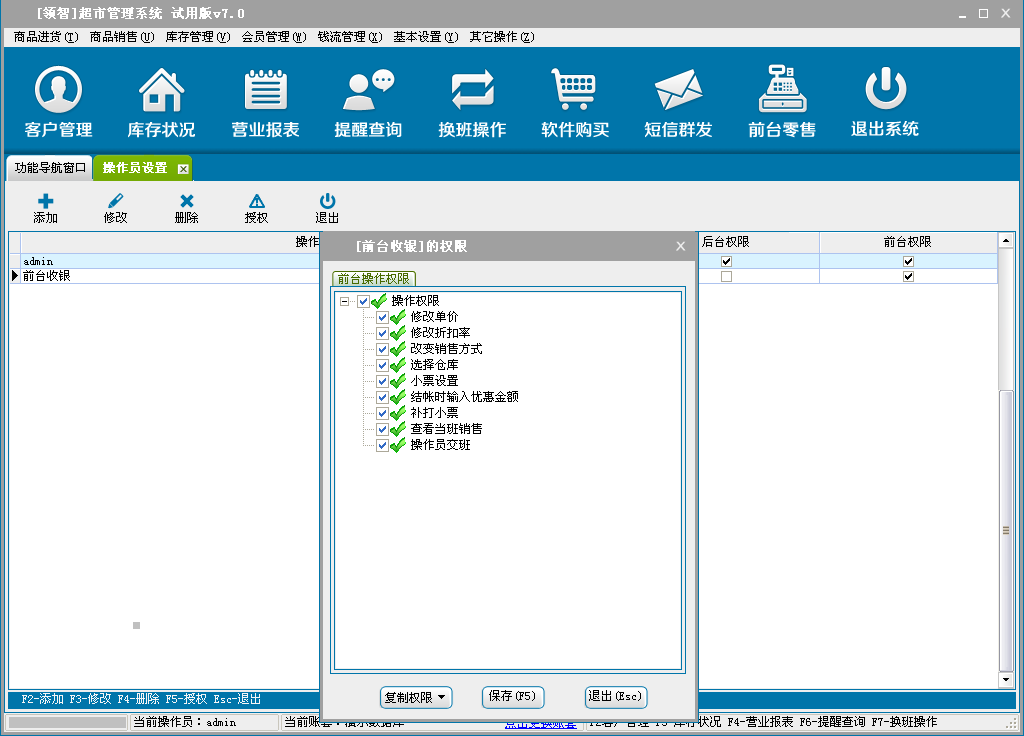Open 商品销售 menu
Image resolution: width=1024 pixels, height=736 pixels.
pos(121,37)
